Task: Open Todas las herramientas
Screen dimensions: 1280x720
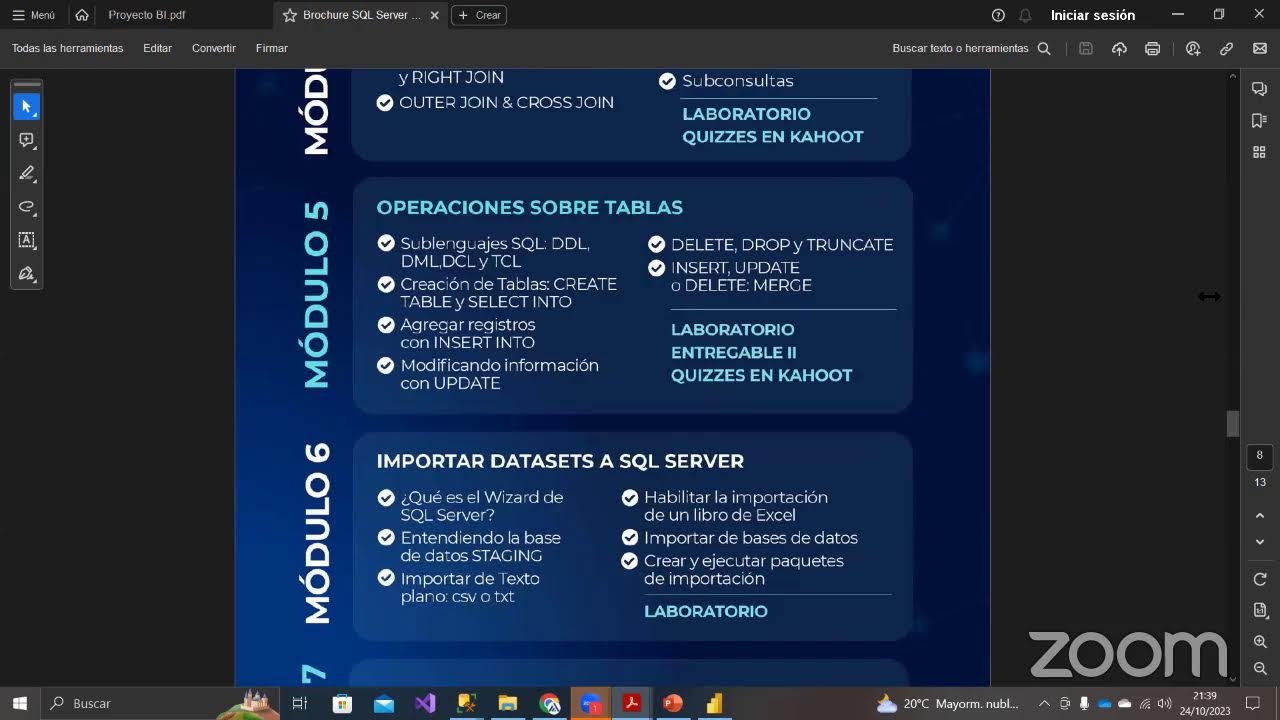Action: [x=67, y=48]
